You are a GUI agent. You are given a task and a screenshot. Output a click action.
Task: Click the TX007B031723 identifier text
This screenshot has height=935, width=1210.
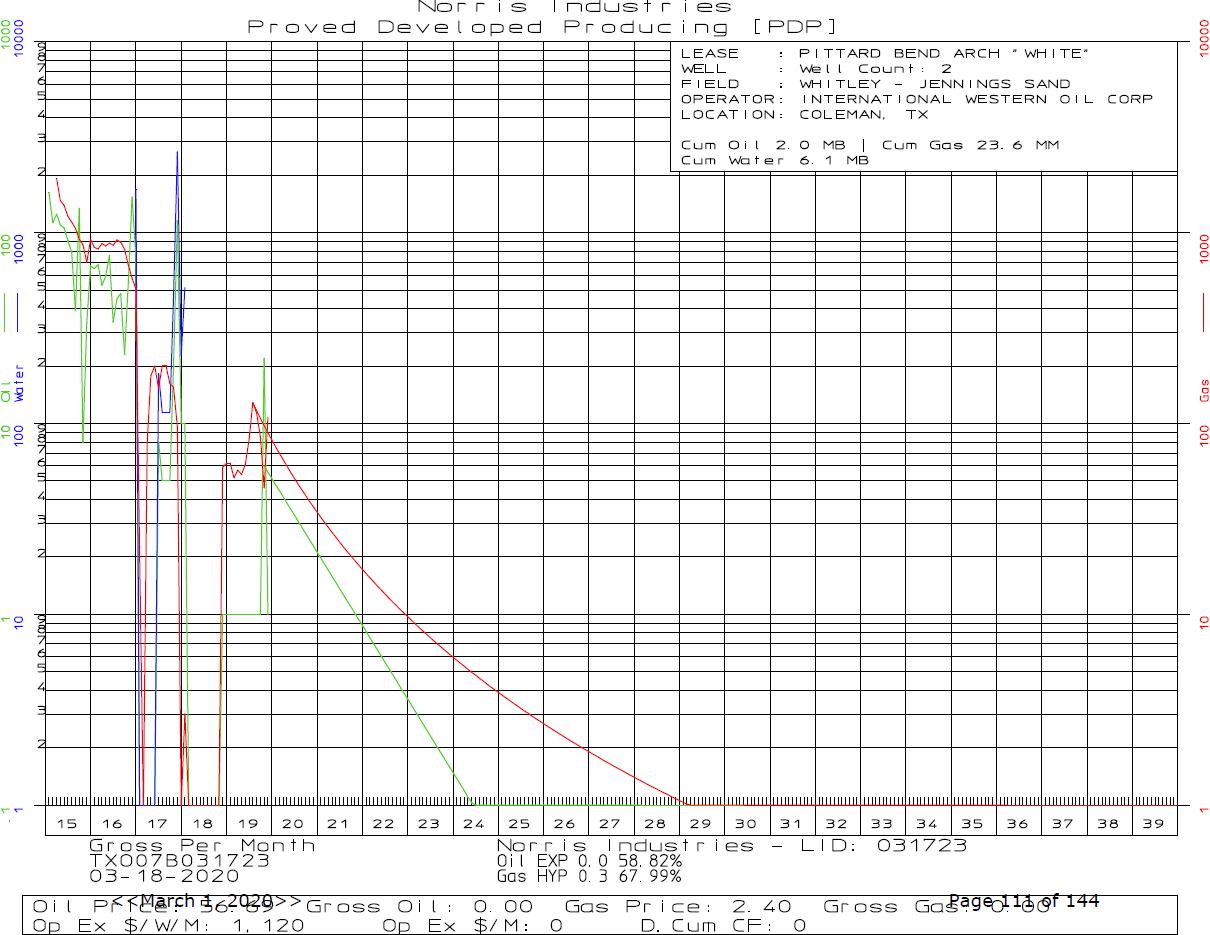click(166, 860)
